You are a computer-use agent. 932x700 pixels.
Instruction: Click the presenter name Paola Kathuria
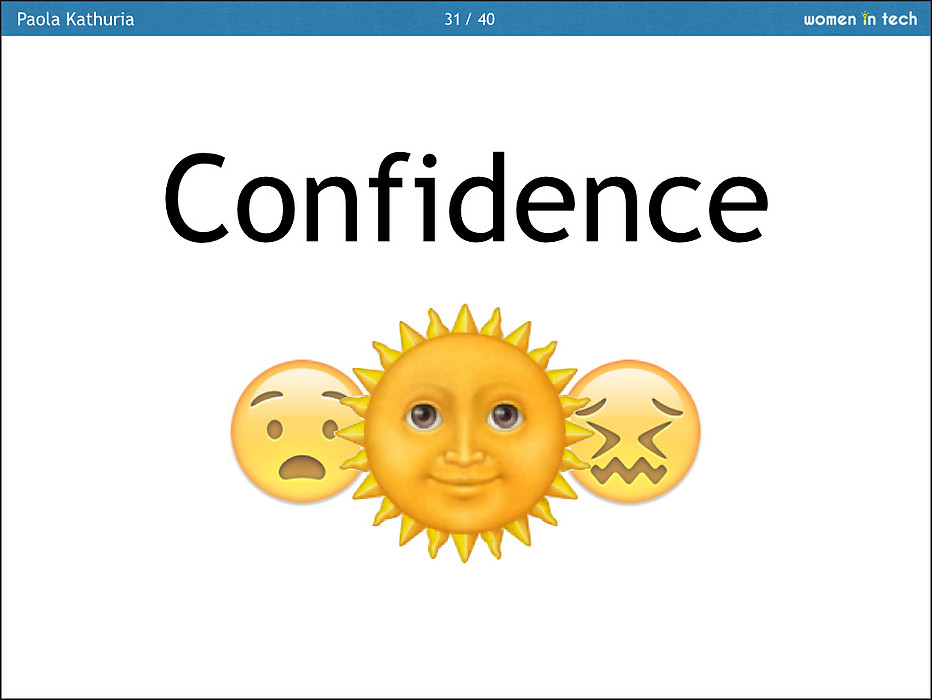point(76,19)
